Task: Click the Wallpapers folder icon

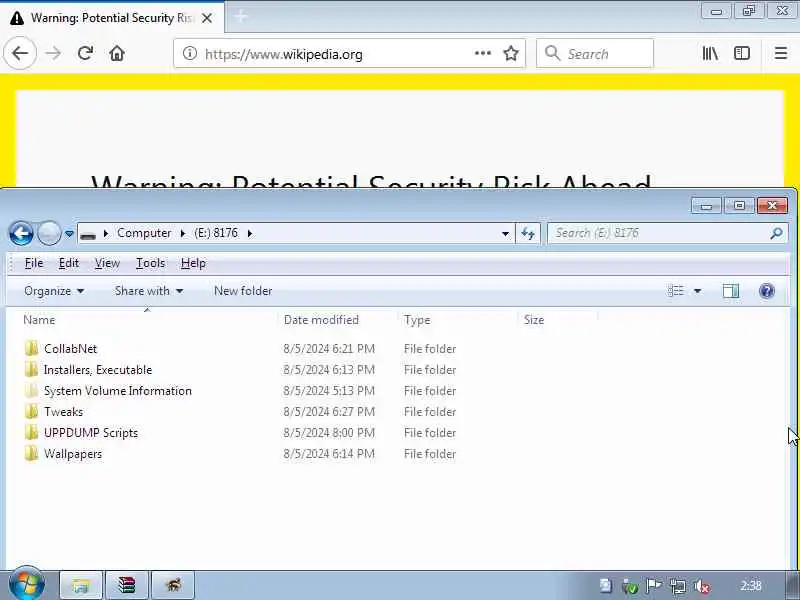Action: [32, 454]
